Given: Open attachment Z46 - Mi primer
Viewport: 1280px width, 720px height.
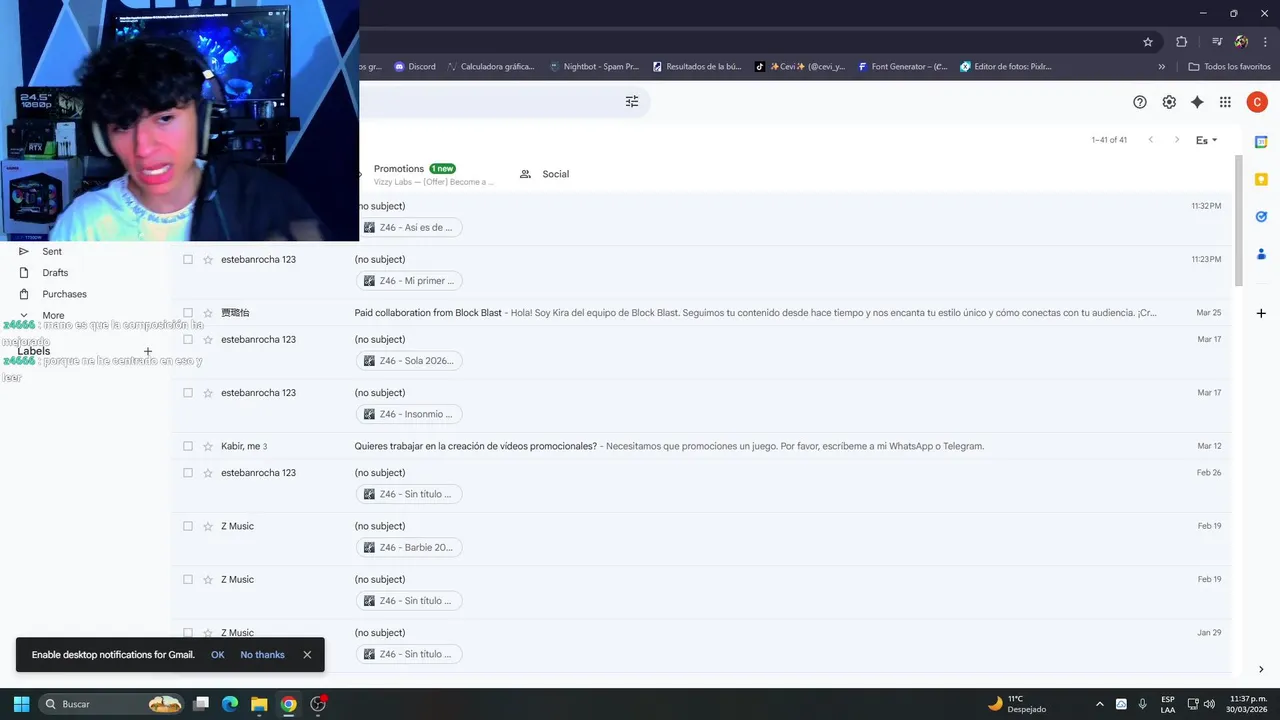Looking at the screenshot, I should coord(410,281).
